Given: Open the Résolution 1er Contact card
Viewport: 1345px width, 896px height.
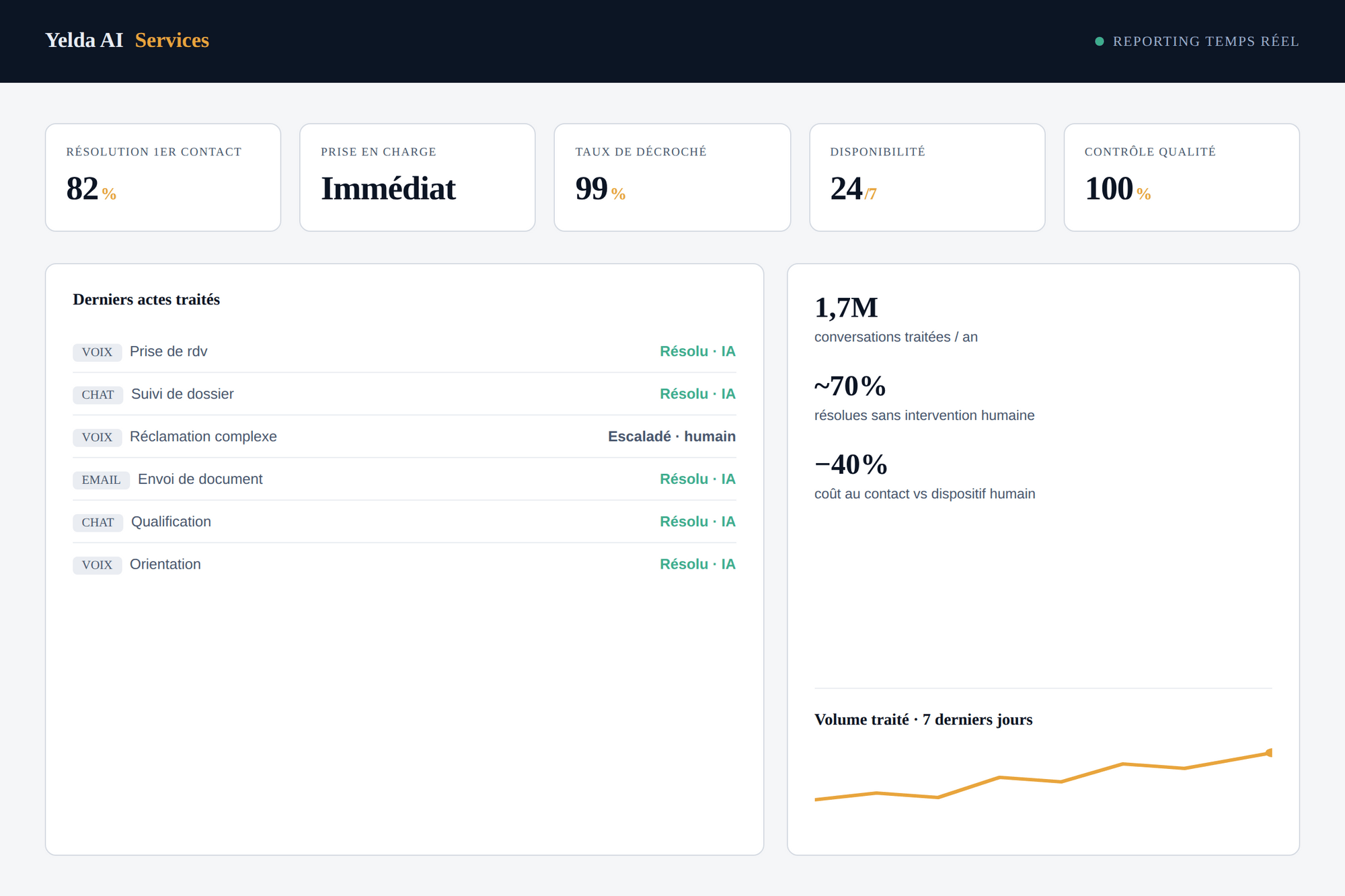Looking at the screenshot, I should 163,177.
